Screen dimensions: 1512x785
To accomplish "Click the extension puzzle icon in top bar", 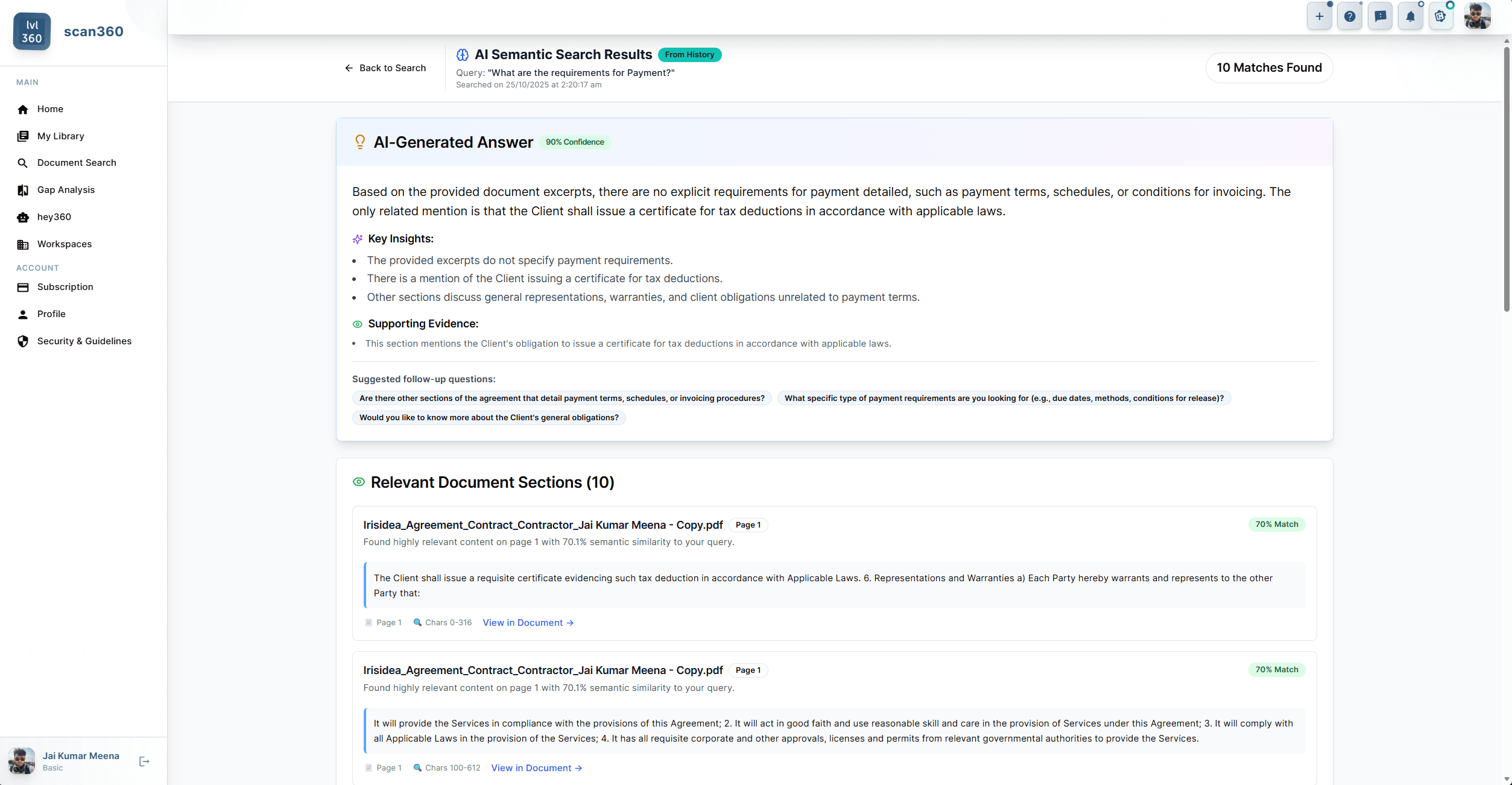I will pos(1440,16).
